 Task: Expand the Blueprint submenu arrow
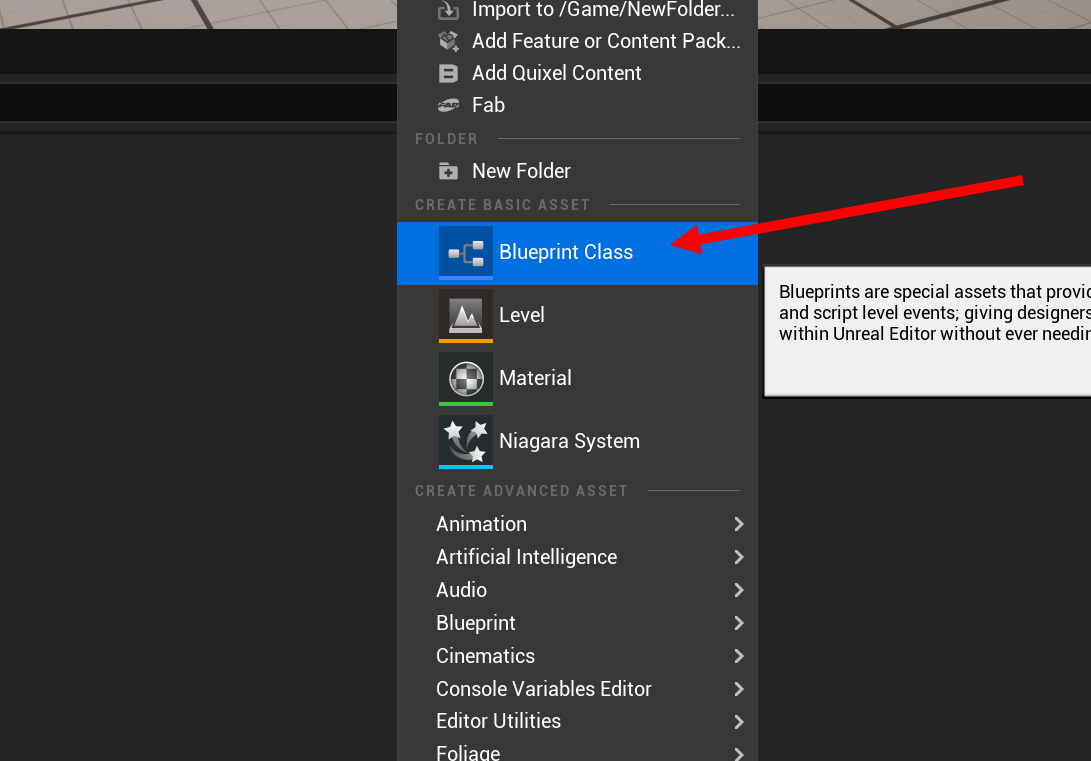point(739,623)
